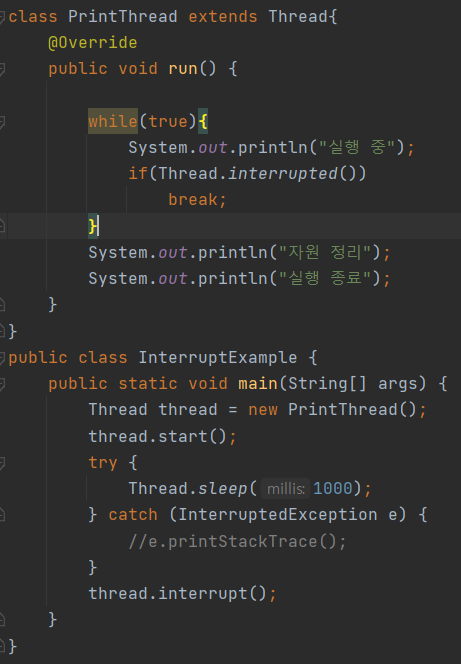Click the thread.start() statement
The width and height of the screenshot is (461, 664).
pos(162,437)
